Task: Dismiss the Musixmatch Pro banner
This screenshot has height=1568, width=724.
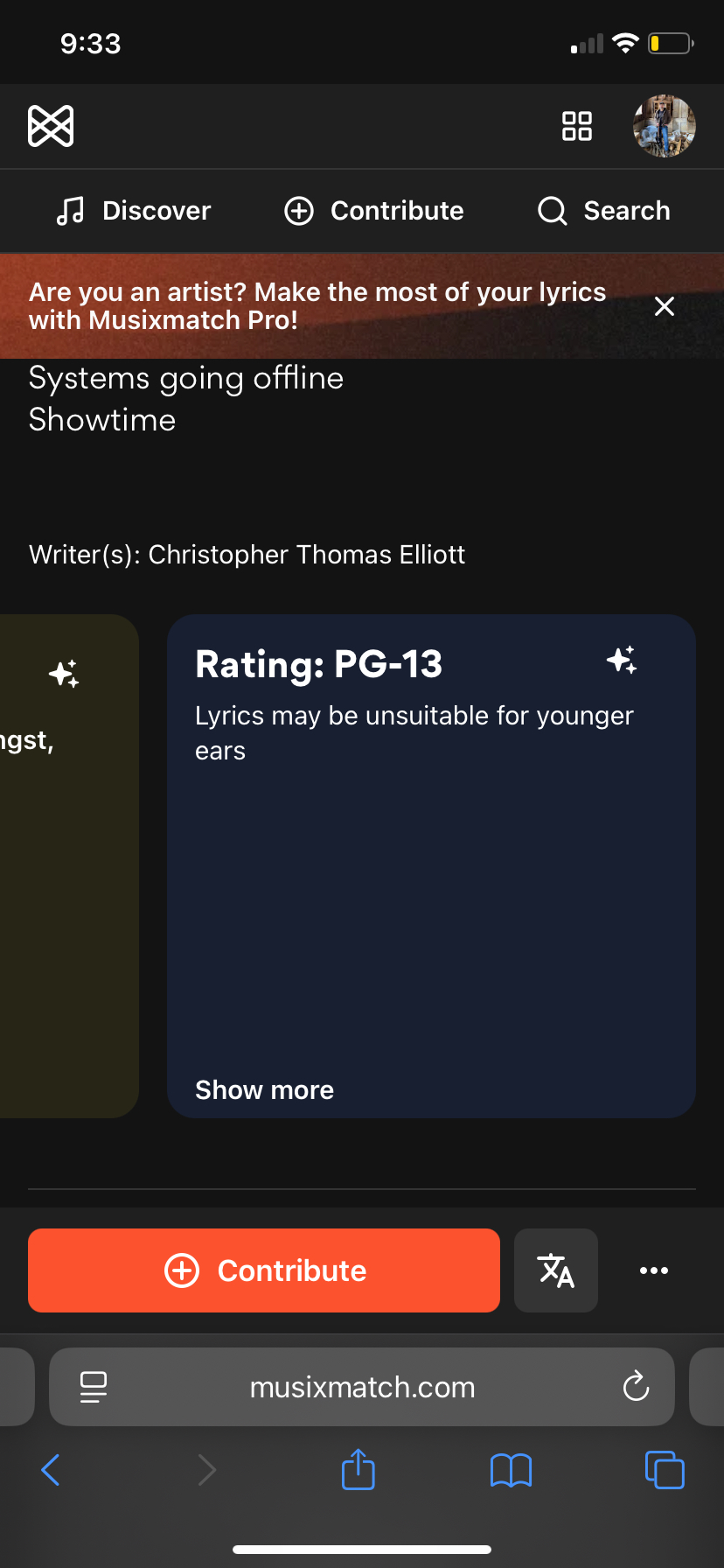Action: 665,306
